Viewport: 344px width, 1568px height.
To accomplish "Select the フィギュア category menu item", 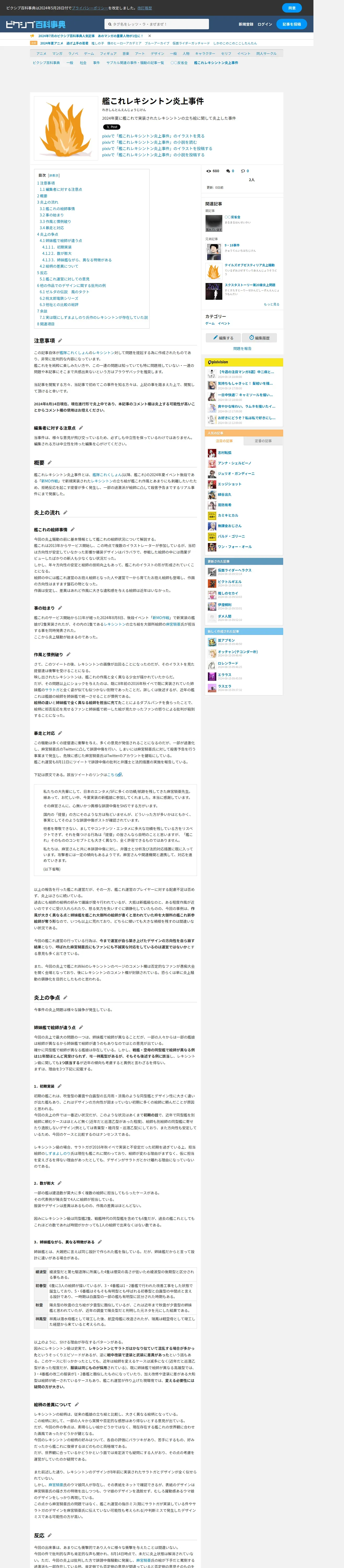I will click(x=108, y=54).
